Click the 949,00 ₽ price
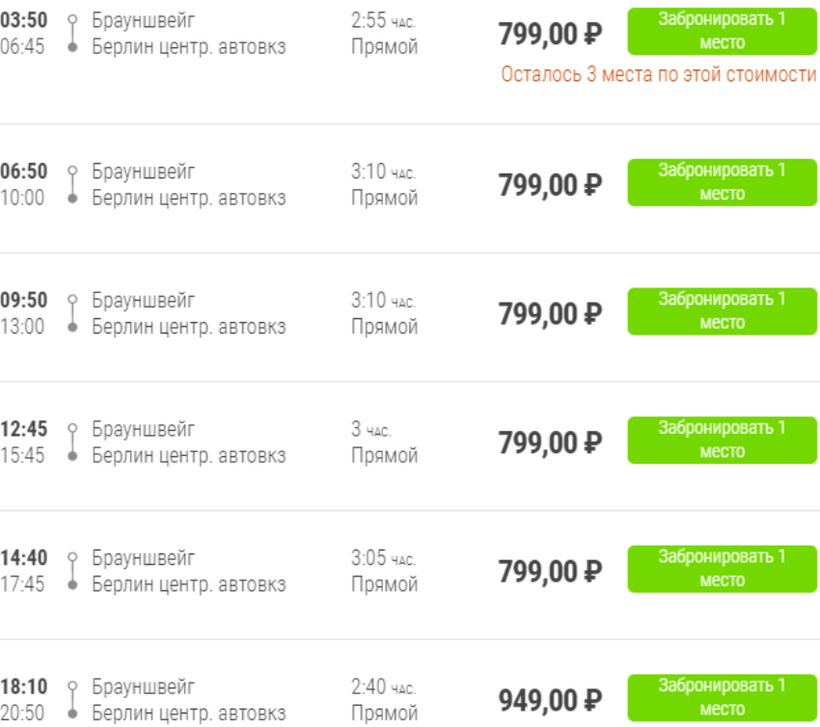 550,700
